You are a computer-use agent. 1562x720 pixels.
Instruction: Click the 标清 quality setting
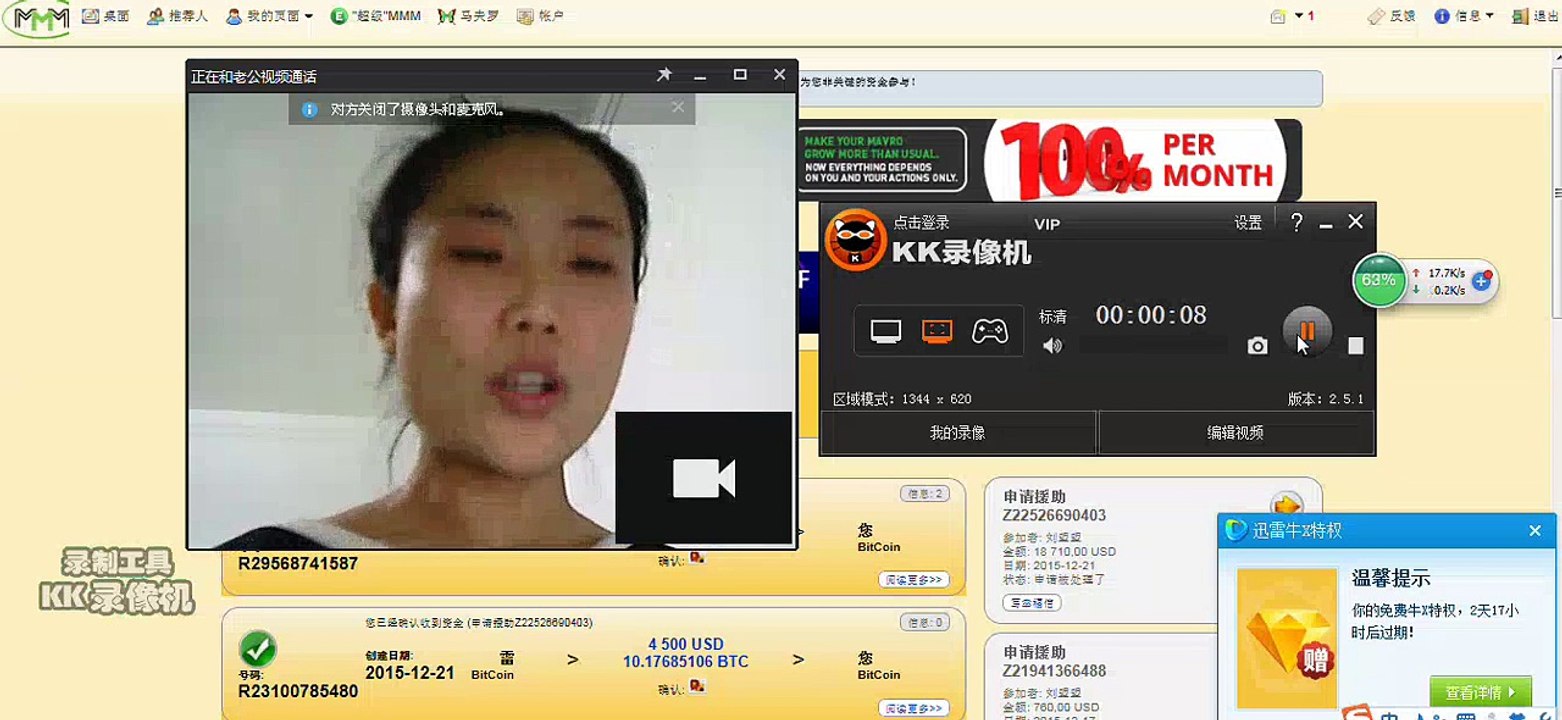[1053, 317]
